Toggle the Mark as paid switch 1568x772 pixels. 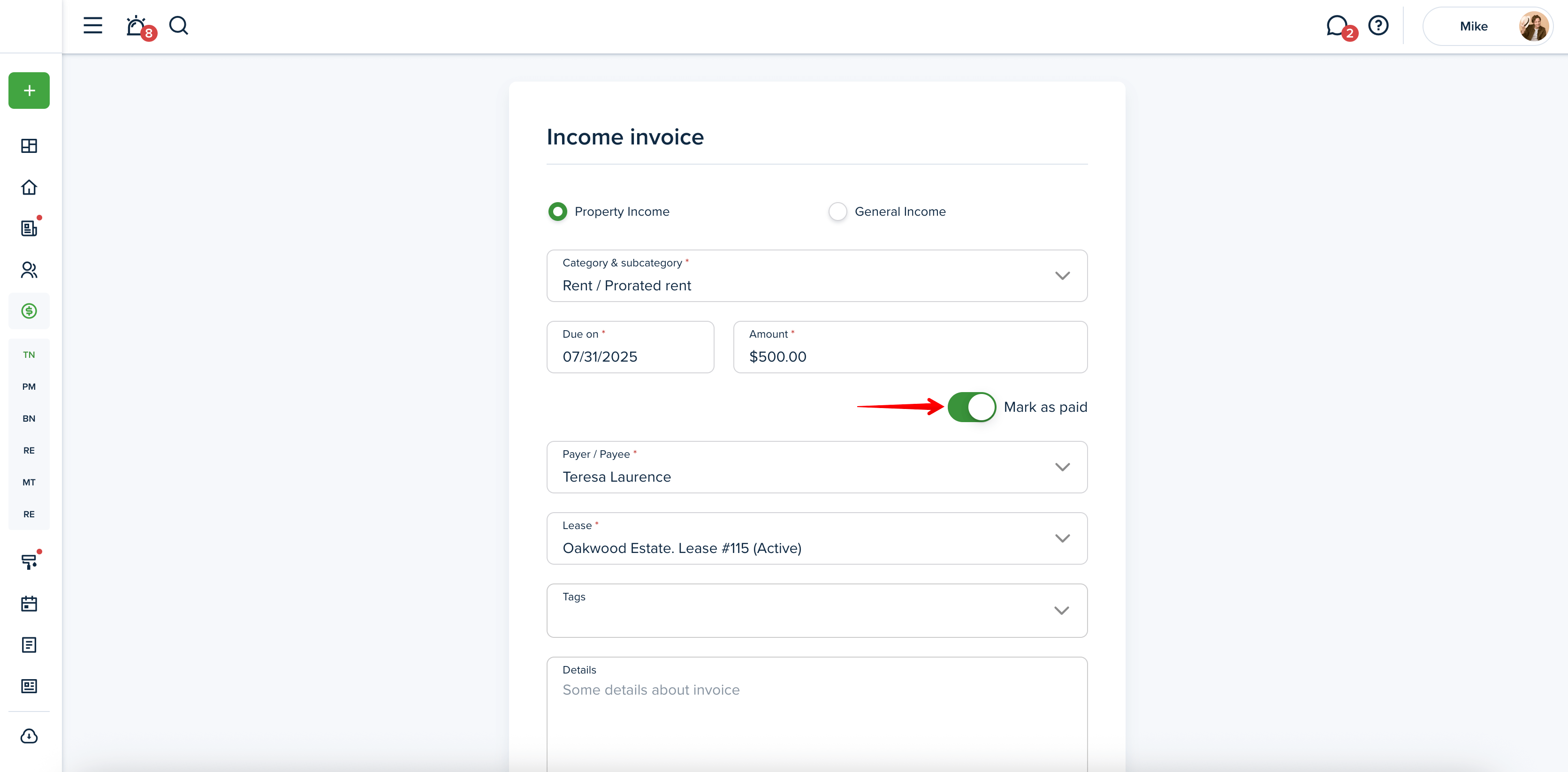[972, 407]
